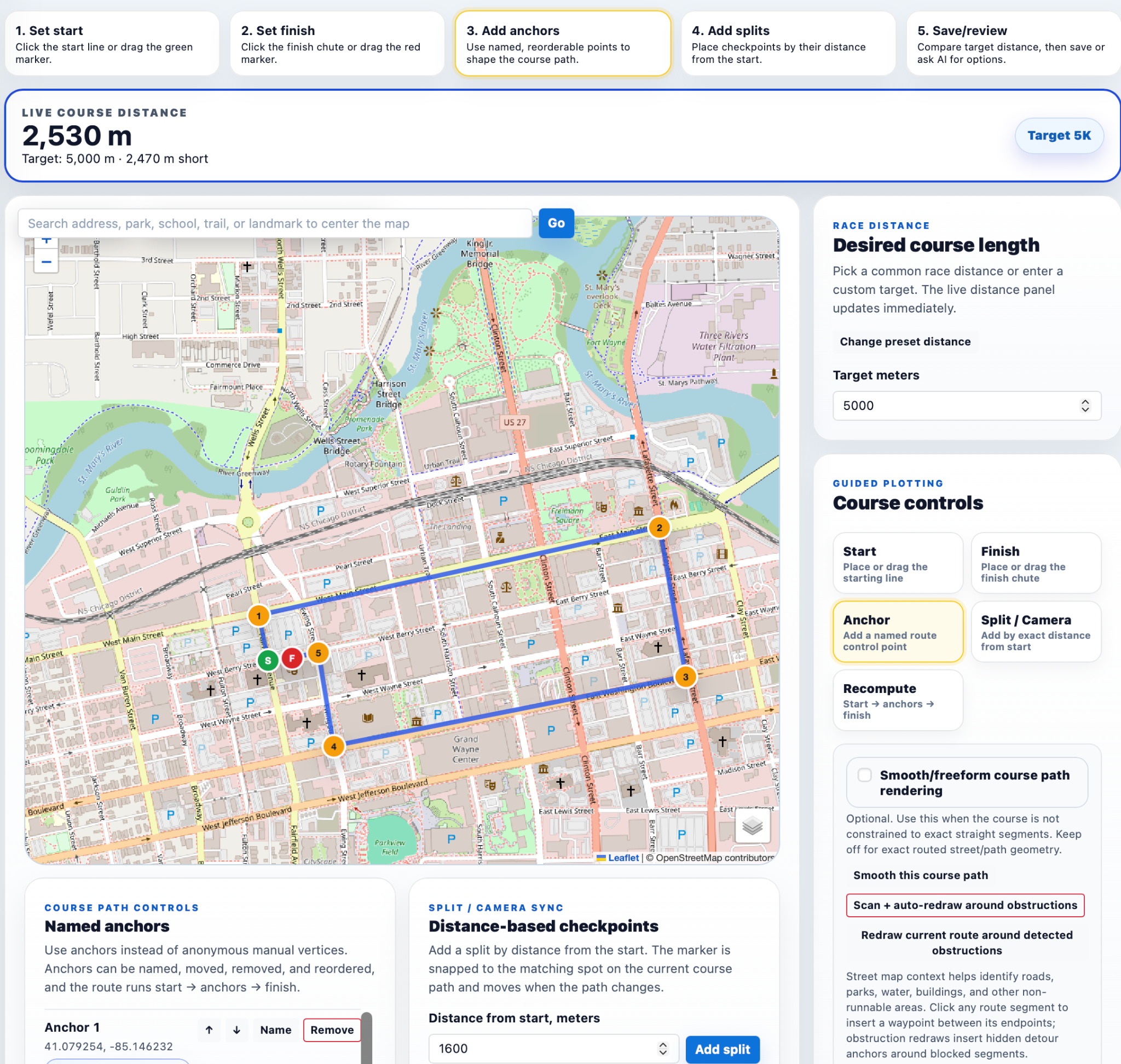This screenshot has height=1064, width=1121.
Task: Remove Anchor 1
Action: tap(332, 1030)
